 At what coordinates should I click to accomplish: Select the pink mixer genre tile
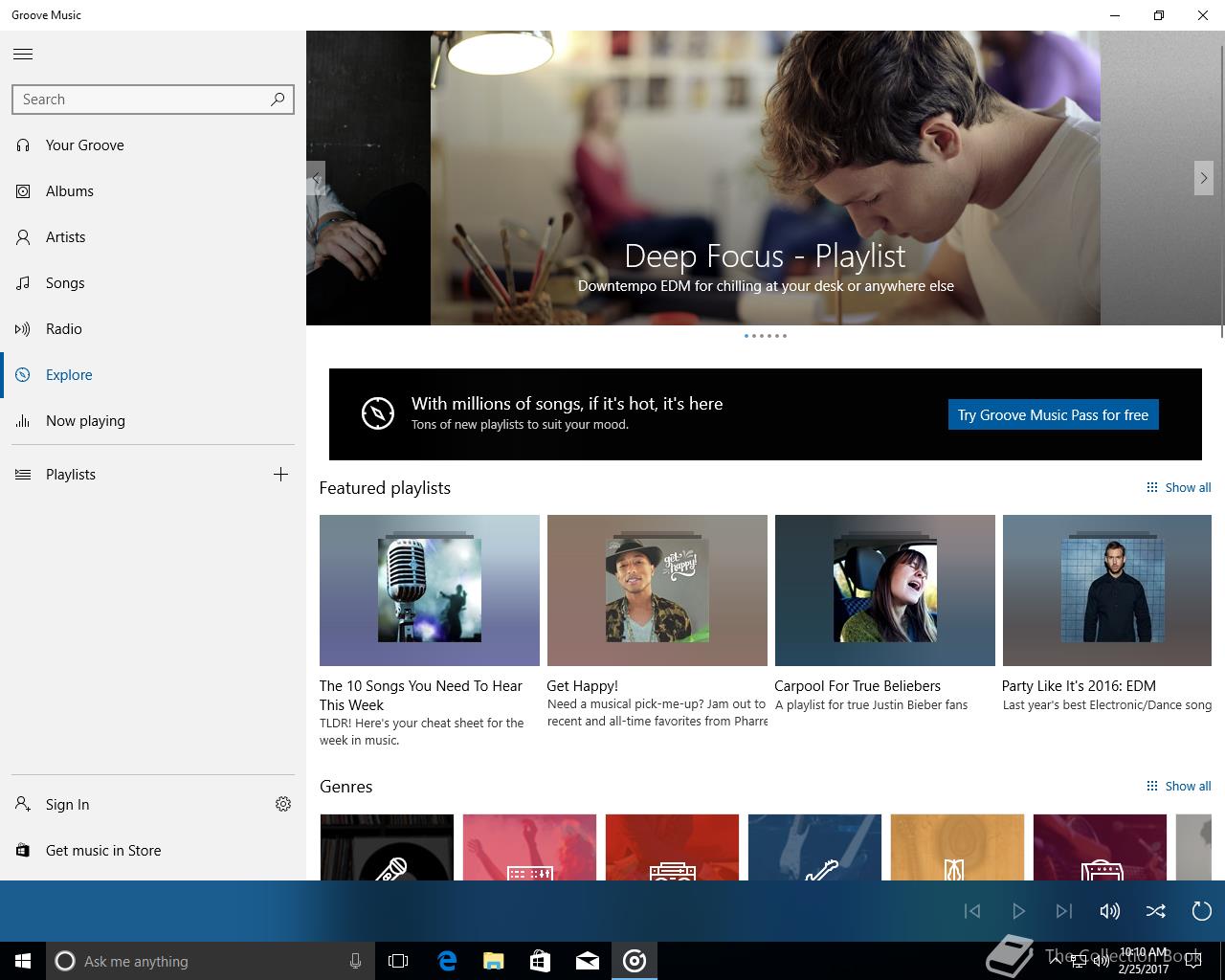pos(529,847)
